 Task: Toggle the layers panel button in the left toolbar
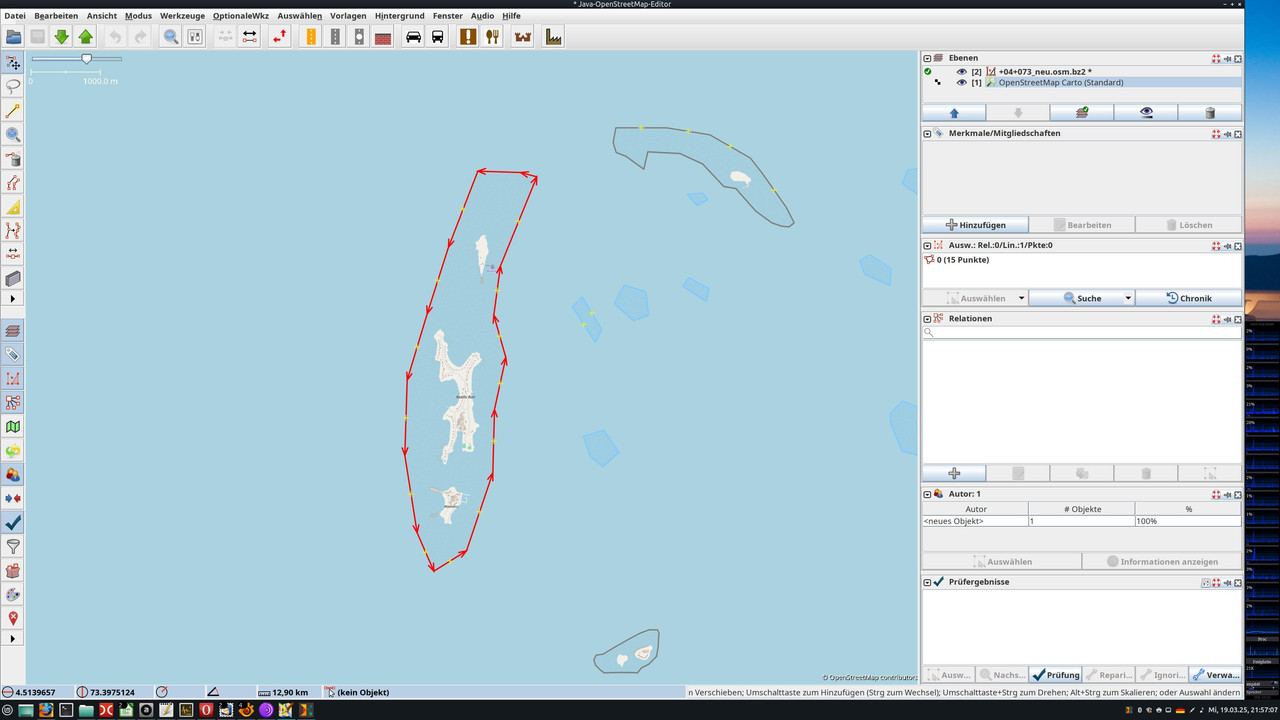tap(13, 331)
